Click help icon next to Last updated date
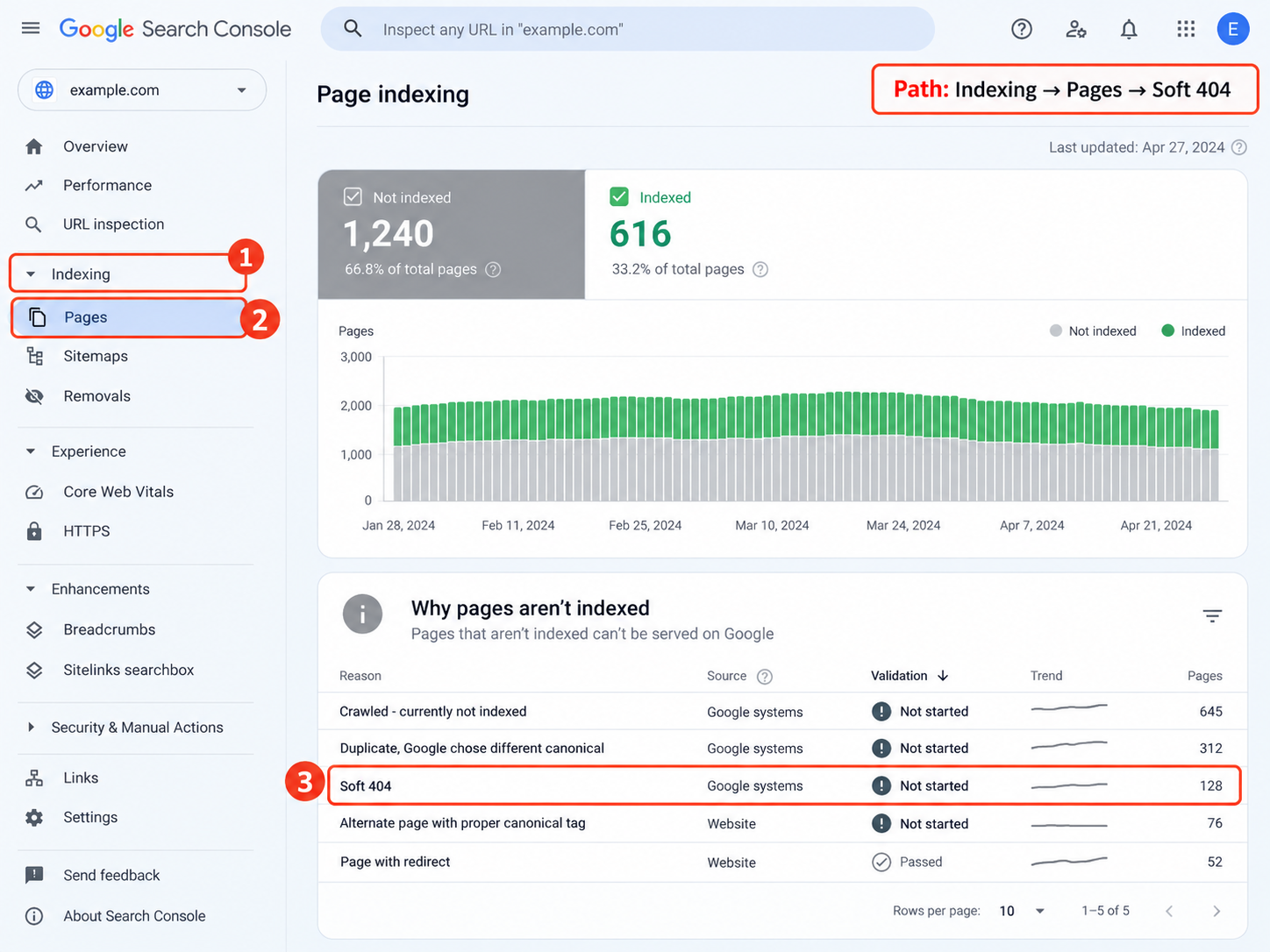Image resolution: width=1270 pixels, height=952 pixels. click(1238, 147)
